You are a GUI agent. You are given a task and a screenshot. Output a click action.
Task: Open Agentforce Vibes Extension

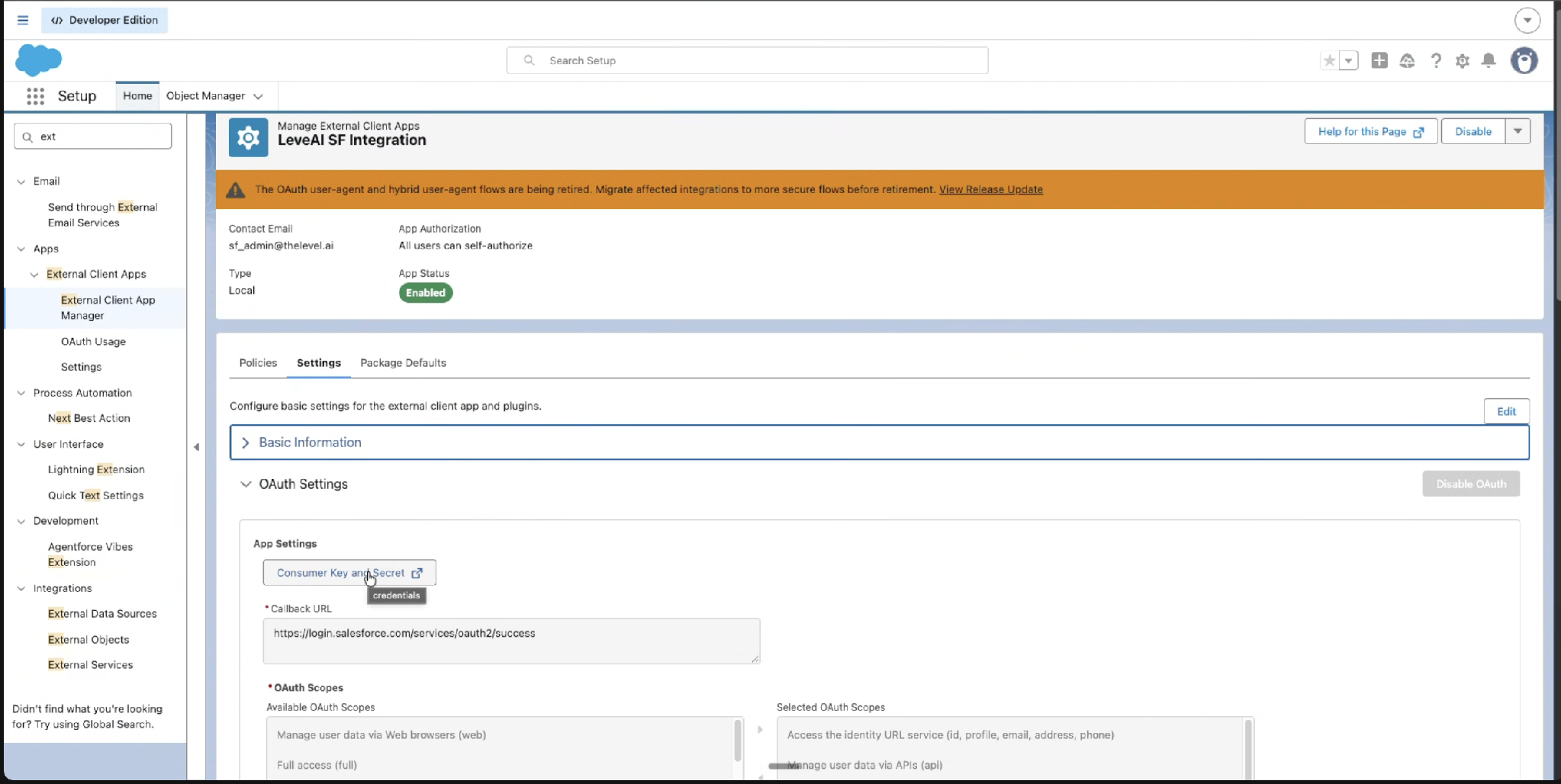tap(90, 554)
